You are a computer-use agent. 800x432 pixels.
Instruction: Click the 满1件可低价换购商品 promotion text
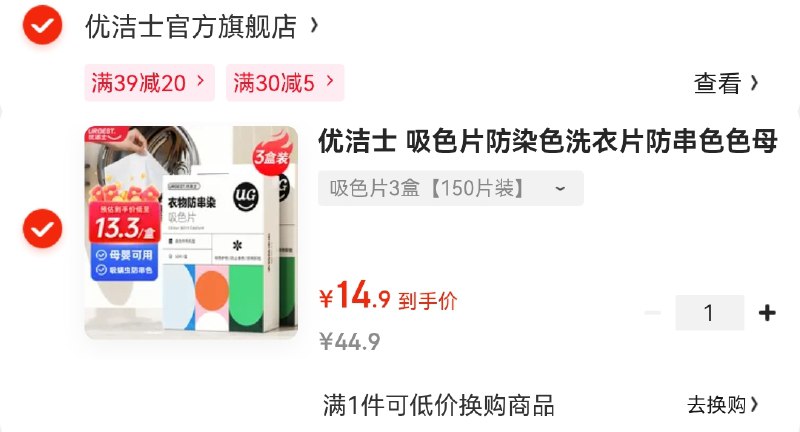(x=439, y=405)
